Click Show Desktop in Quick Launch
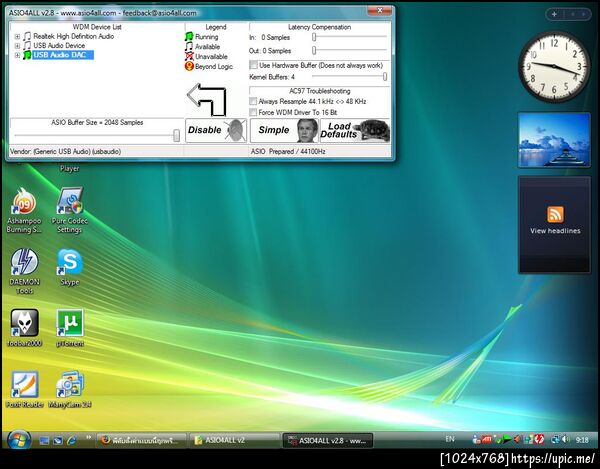This screenshot has height=469, width=600. coord(44,441)
